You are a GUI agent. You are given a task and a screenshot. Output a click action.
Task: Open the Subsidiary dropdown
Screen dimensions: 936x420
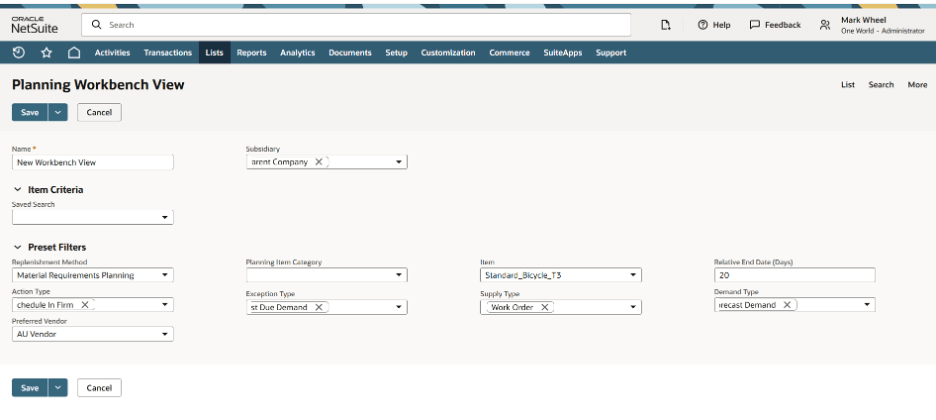399,162
